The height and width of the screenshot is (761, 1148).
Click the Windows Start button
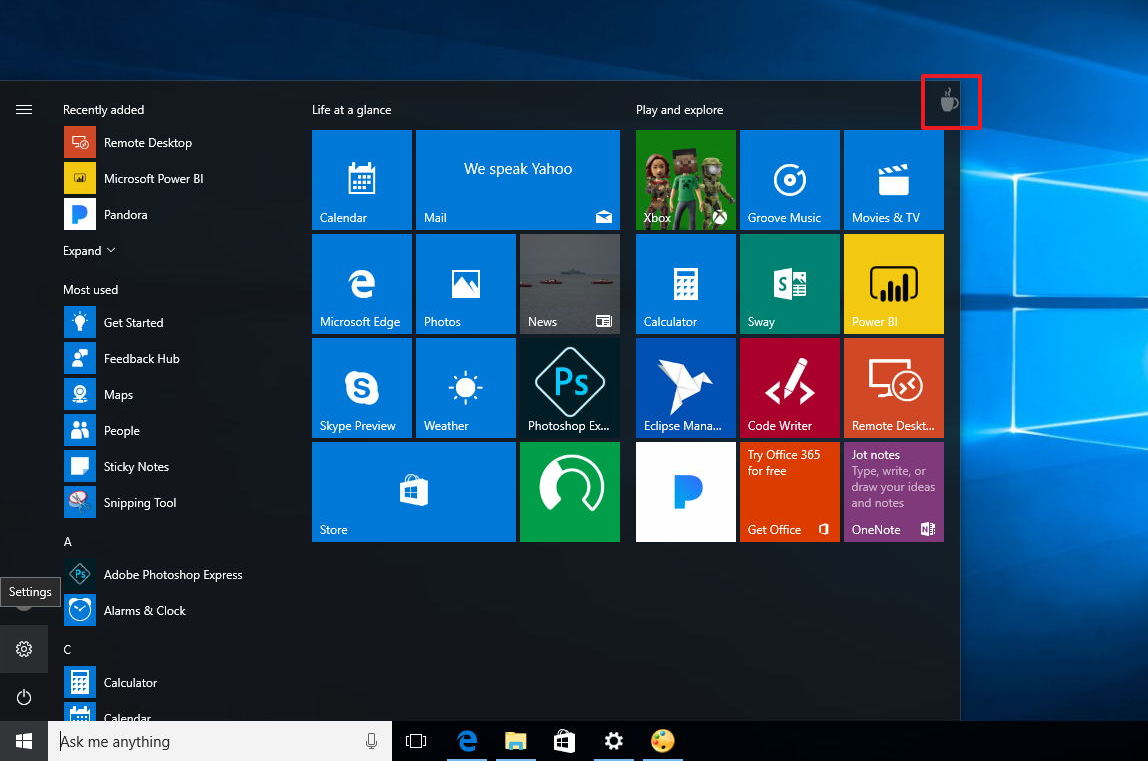(23, 741)
